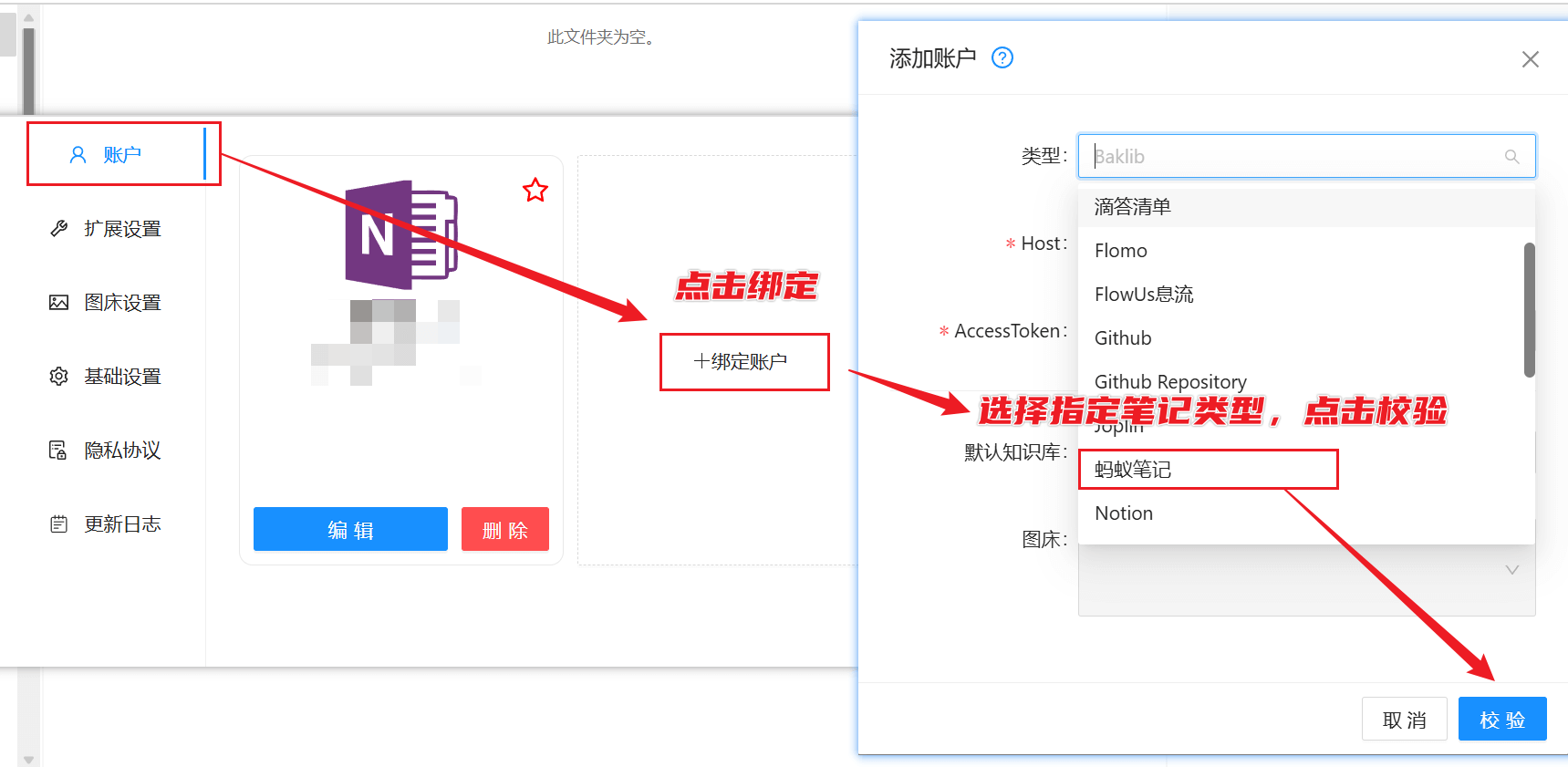This screenshot has width=1568, height=767.
Task: Expand the 图床 dropdown chevron
Action: coord(1511,570)
